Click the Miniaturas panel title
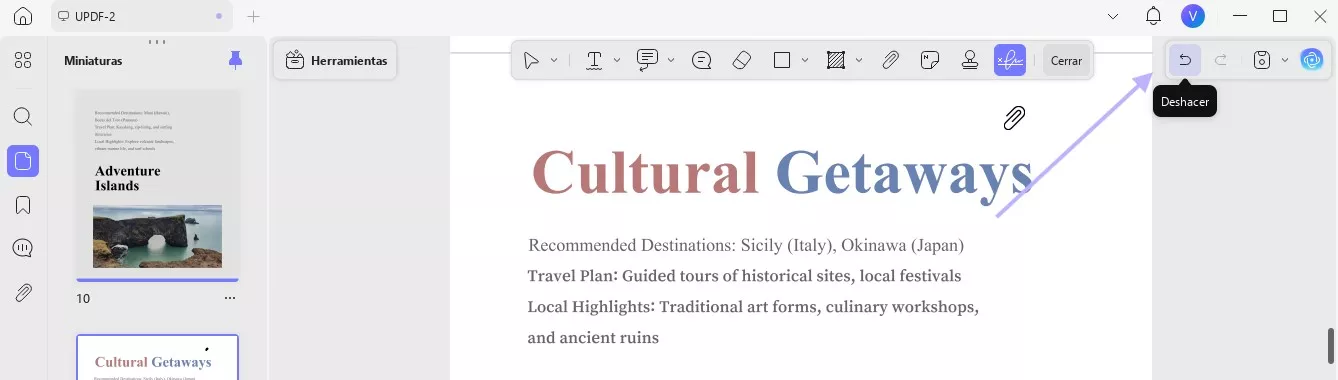Screen dimensions: 1338x380 pos(93,61)
